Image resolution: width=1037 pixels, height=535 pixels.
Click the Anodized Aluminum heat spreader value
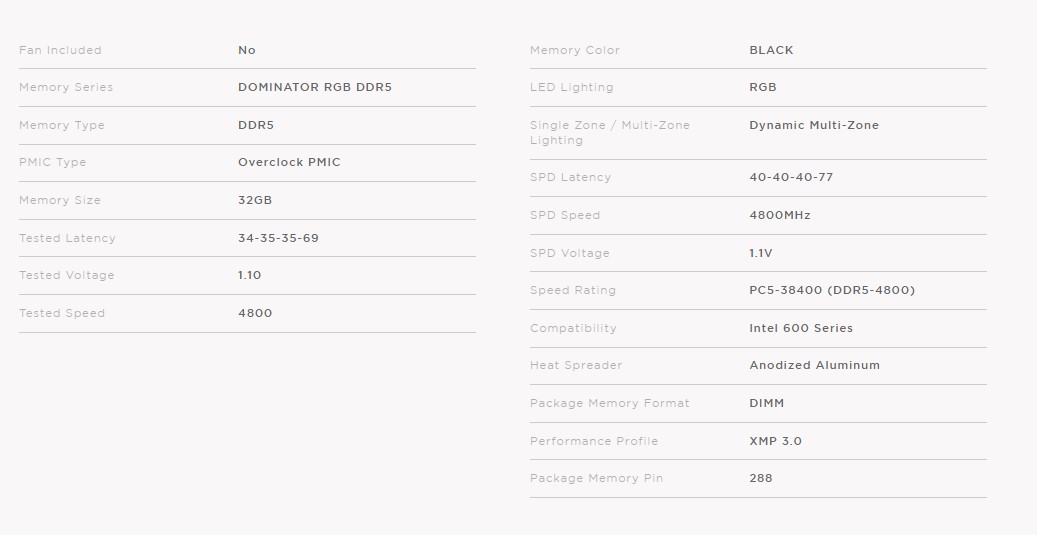pyautogui.click(x=815, y=365)
